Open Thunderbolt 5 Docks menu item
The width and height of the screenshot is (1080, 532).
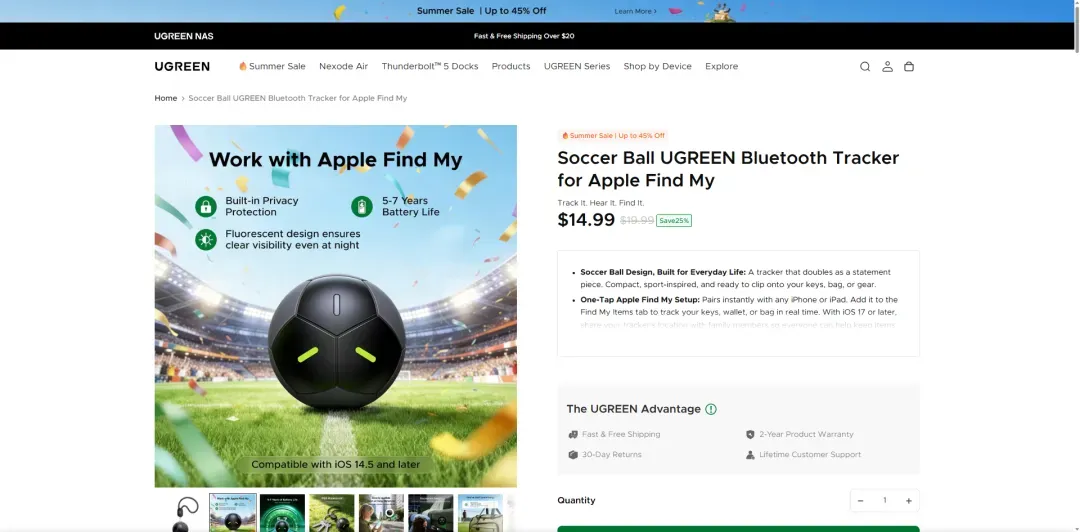pos(430,66)
